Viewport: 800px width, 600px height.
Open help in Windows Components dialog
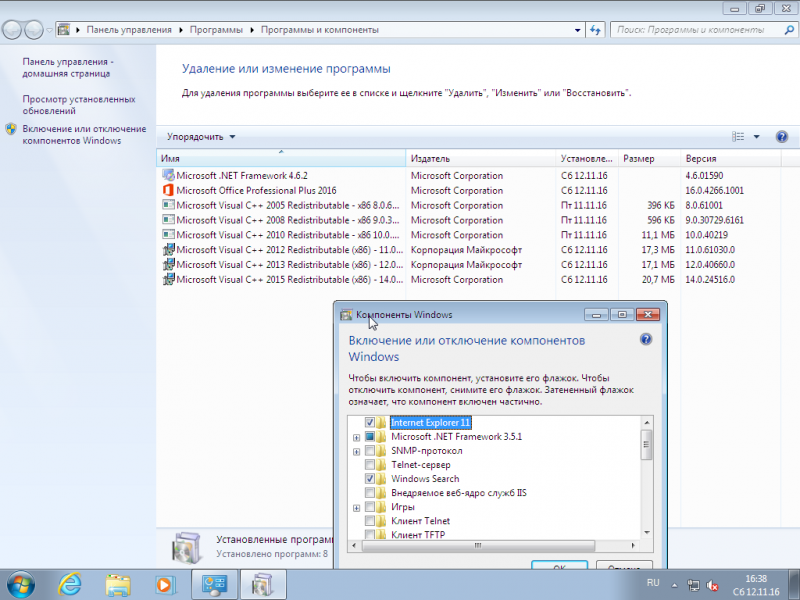pyautogui.click(x=645, y=339)
